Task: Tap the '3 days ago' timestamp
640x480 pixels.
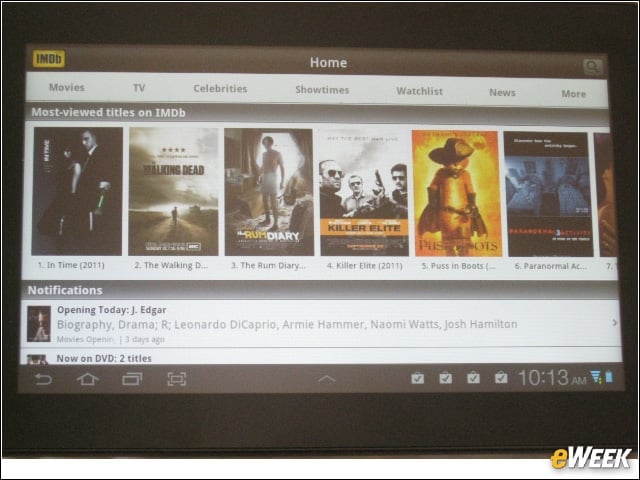Action: tap(144, 339)
